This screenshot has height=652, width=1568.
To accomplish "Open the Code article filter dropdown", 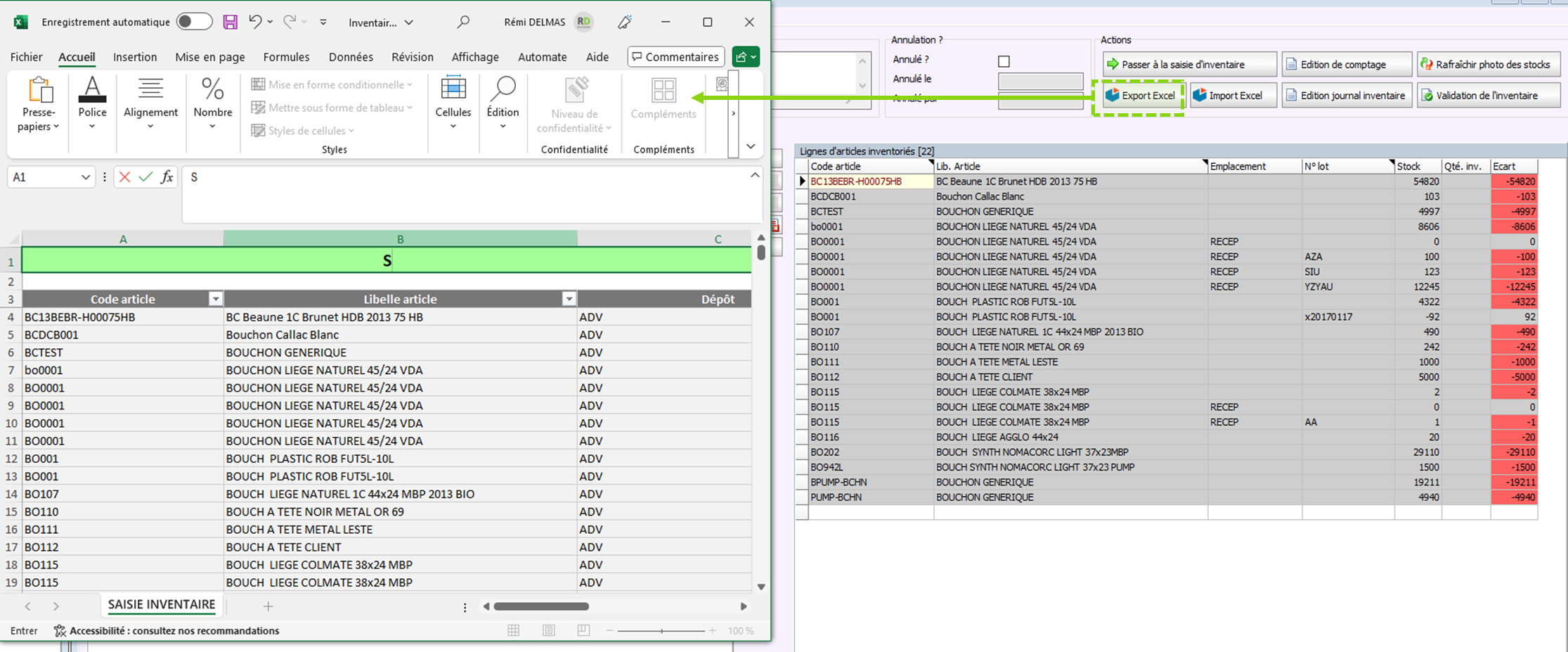I will [216, 300].
